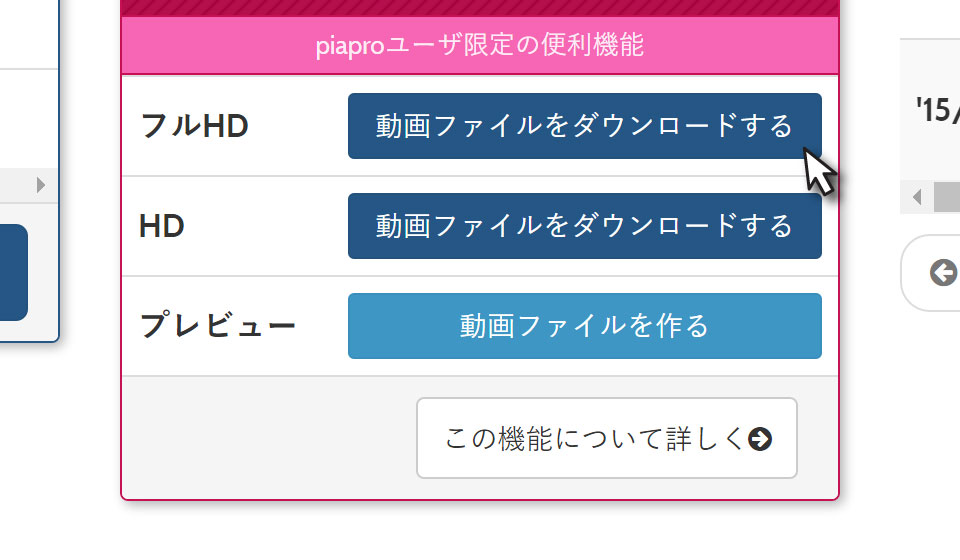The height and width of the screenshot is (560, 960).
Task: Select the フルHD row label
Action: point(194,126)
